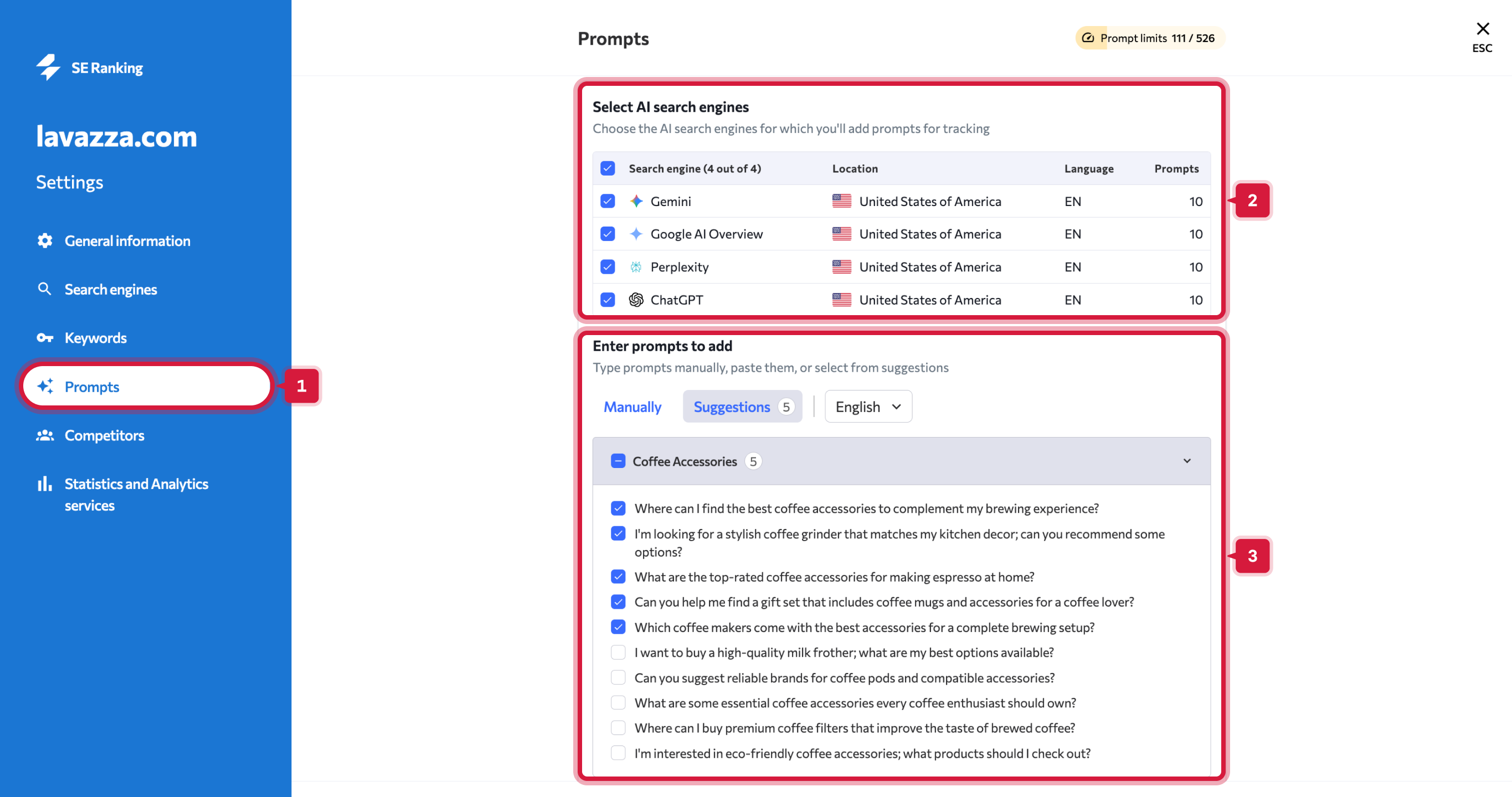Switch to the Manually tab
The image size is (1512, 797).
tap(632, 407)
